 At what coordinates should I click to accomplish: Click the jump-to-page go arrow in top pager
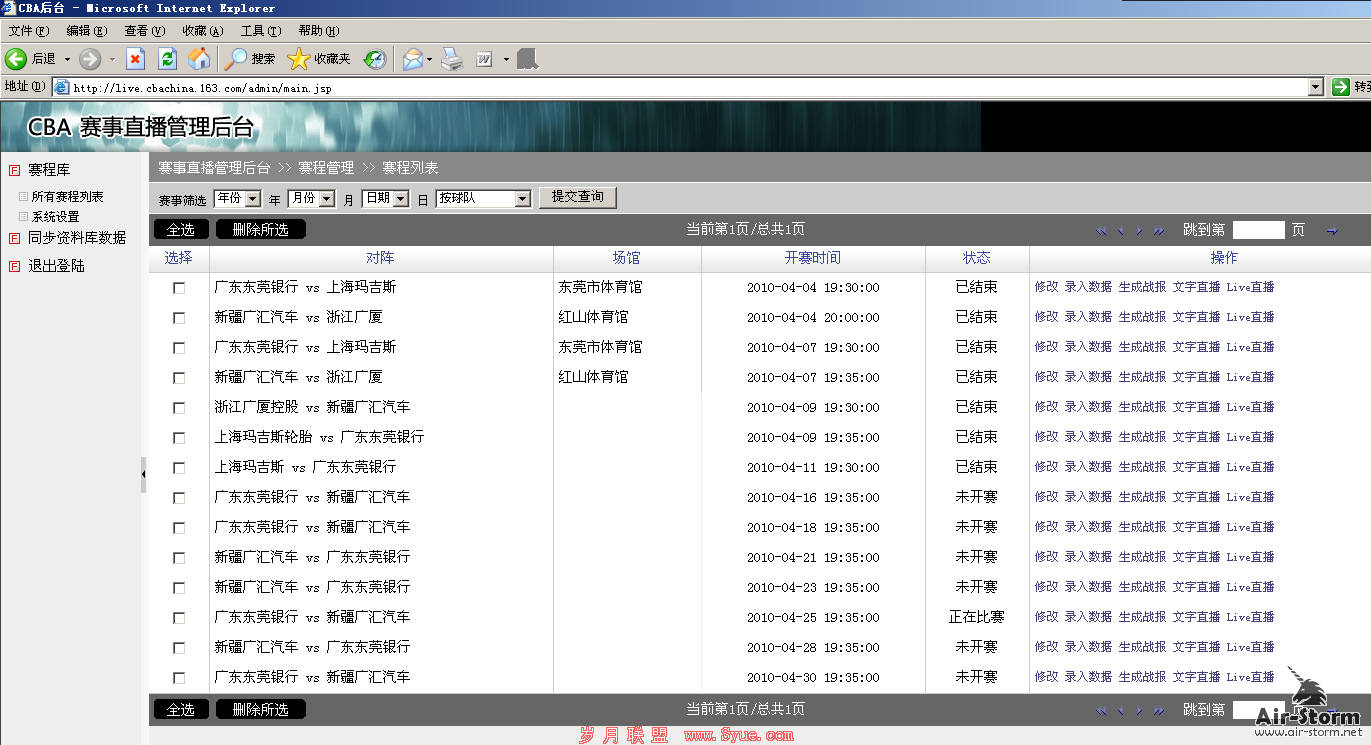(x=1332, y=231)
